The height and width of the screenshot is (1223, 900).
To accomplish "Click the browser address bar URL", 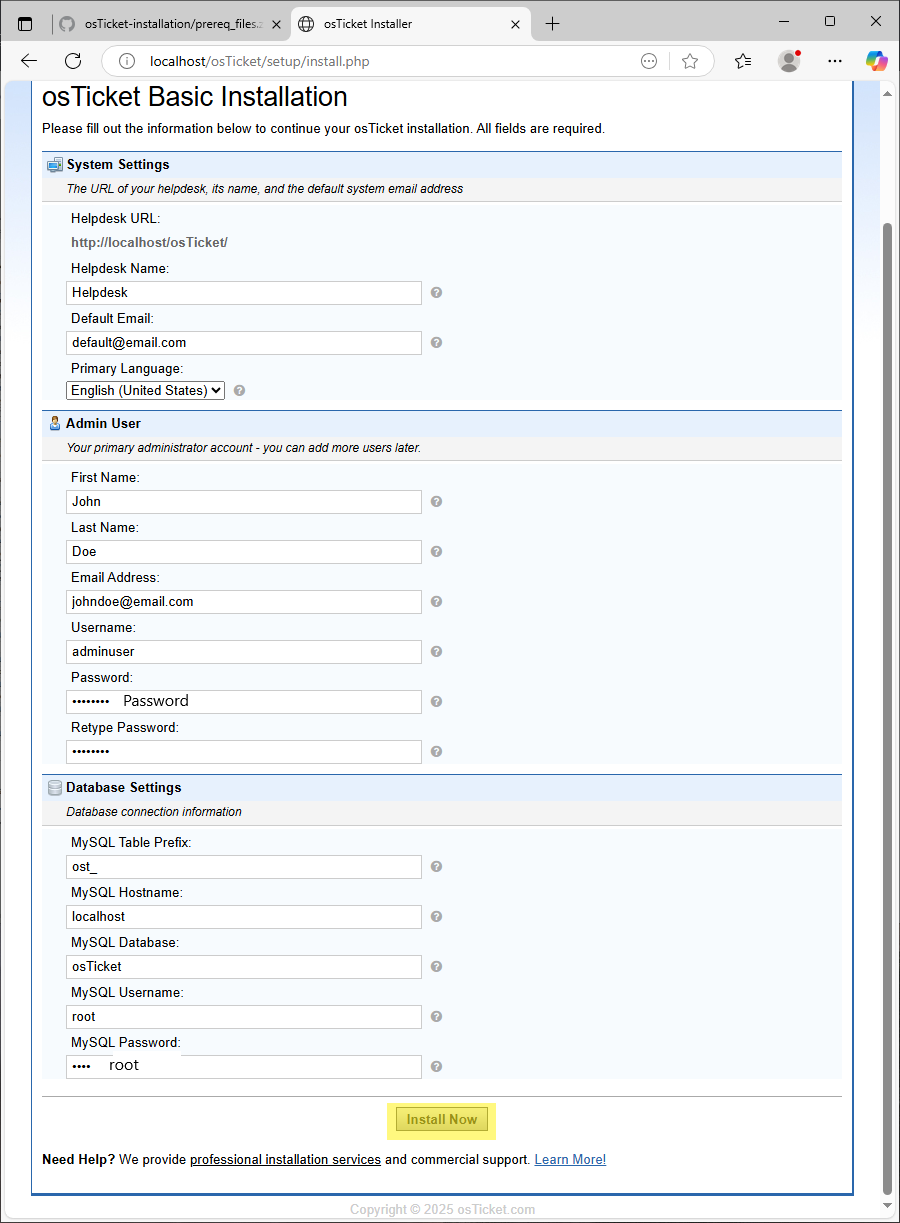I will (260, 61).
